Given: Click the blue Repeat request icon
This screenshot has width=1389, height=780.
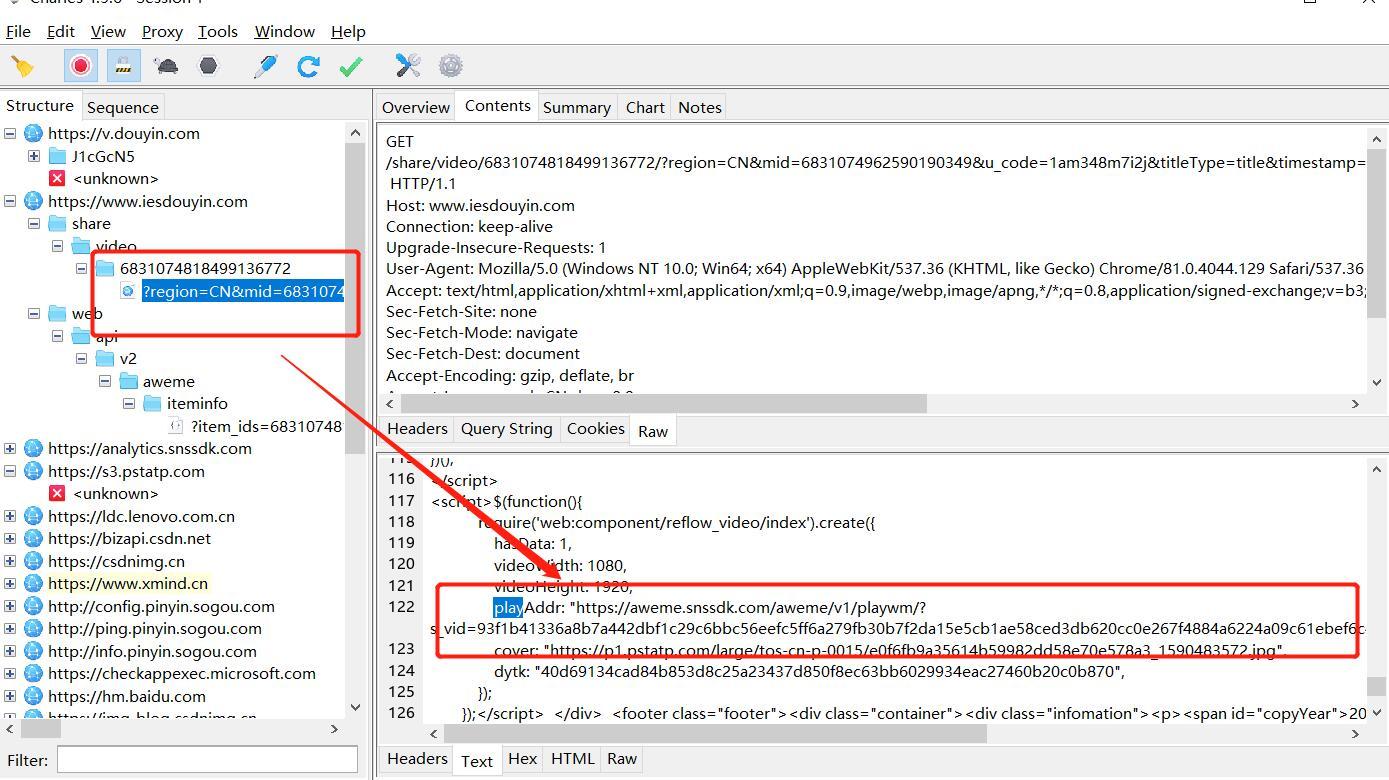Looking at the screenshot, I should tap(308, 66).
